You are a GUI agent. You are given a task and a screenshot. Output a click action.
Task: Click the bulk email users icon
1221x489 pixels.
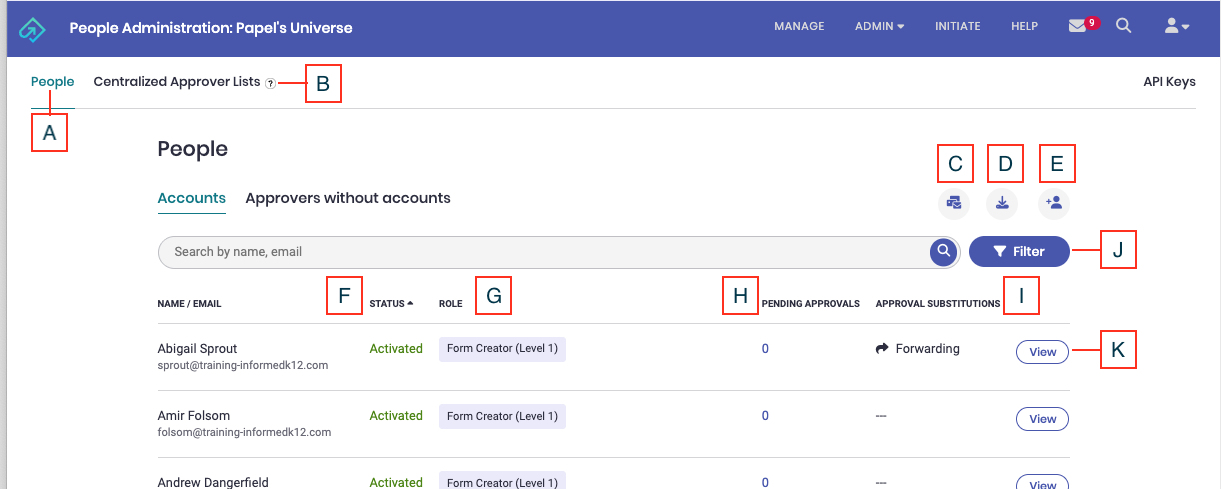pos(954,203)
